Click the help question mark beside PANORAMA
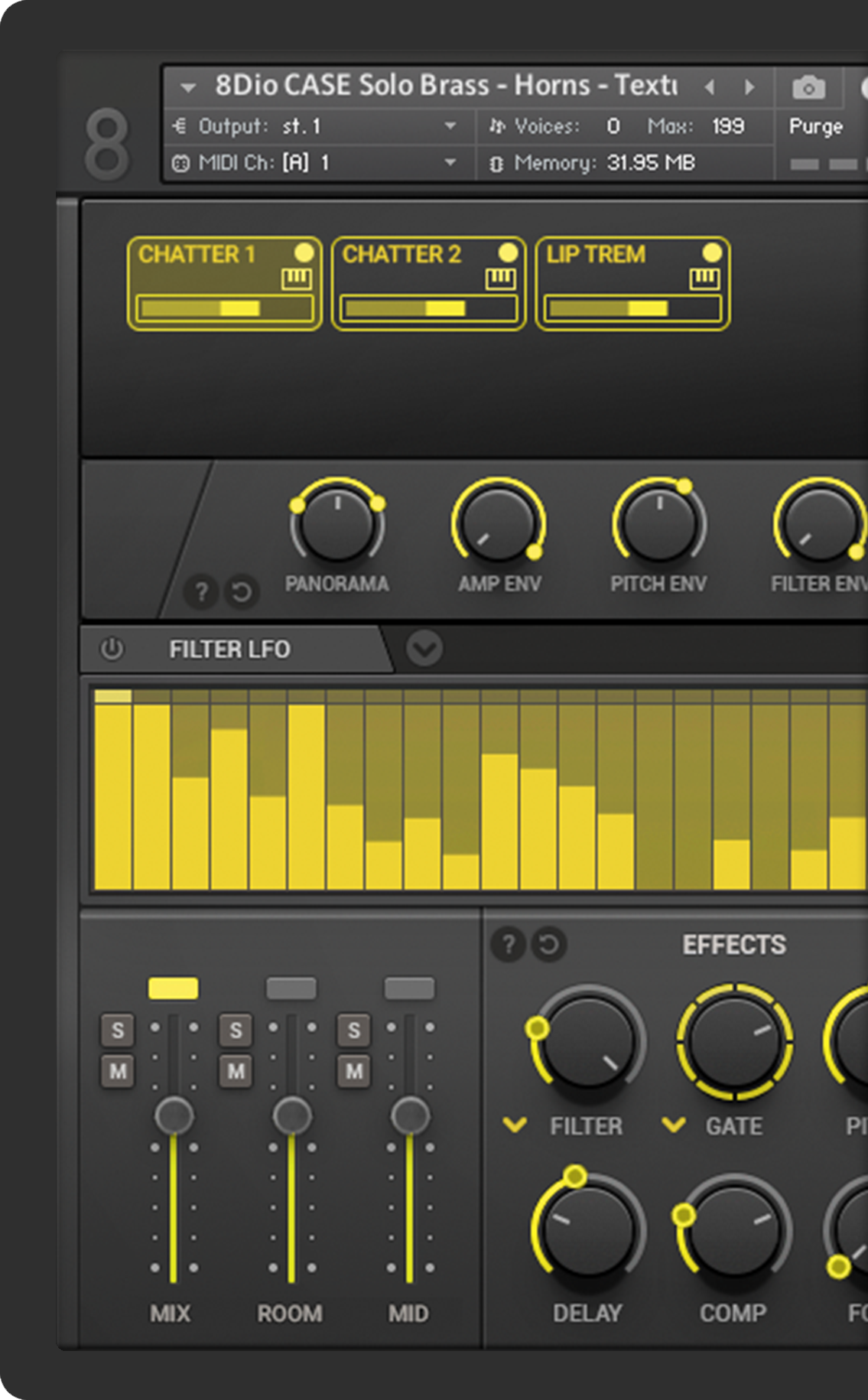The height and width of the screenshot is (1400, 868). click(x=201, y=592)
